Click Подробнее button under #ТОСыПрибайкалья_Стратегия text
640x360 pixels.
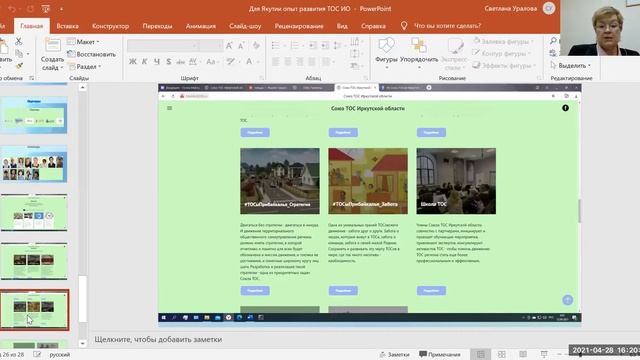click(255, 290)
